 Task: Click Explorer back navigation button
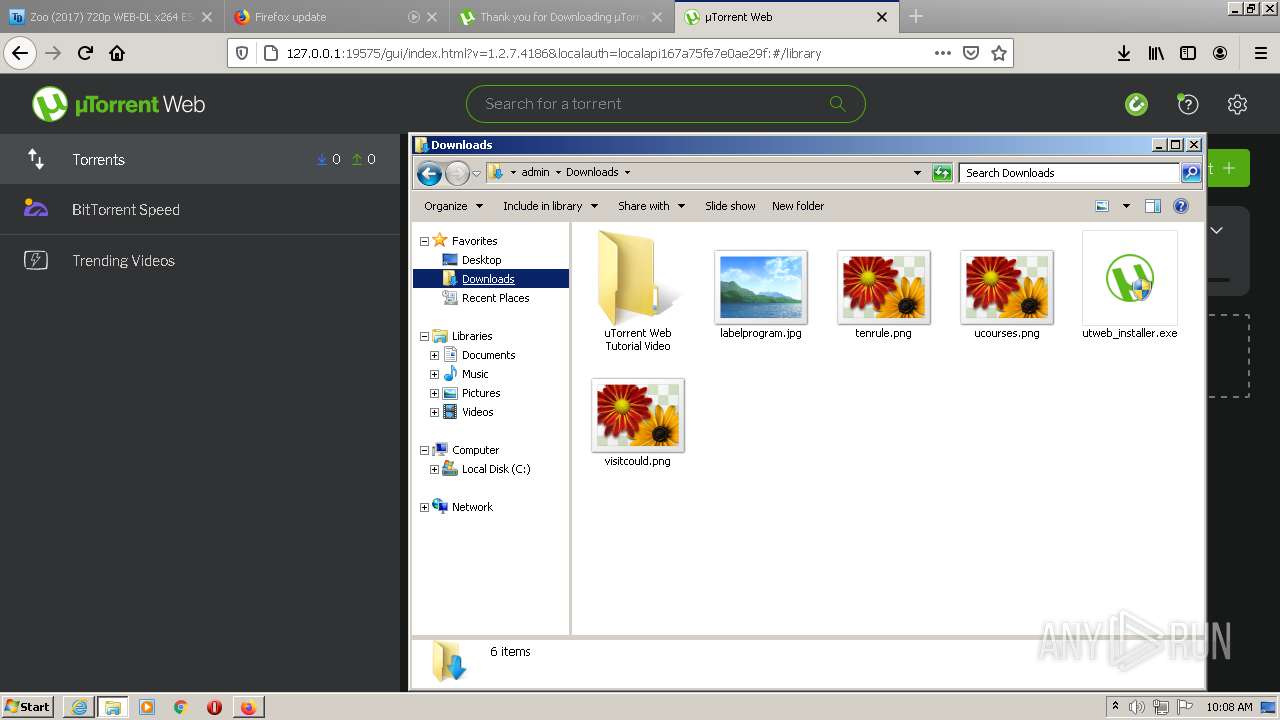429,173
